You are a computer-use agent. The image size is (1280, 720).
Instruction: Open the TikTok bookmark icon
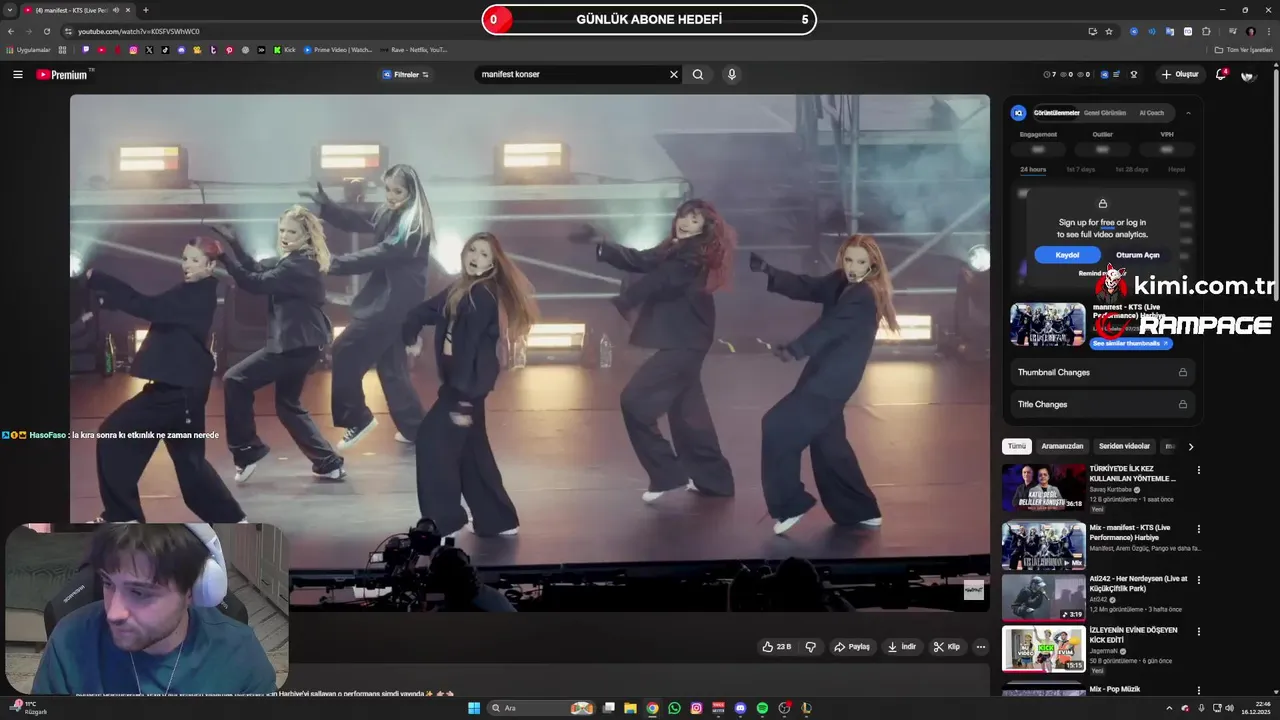165,49
